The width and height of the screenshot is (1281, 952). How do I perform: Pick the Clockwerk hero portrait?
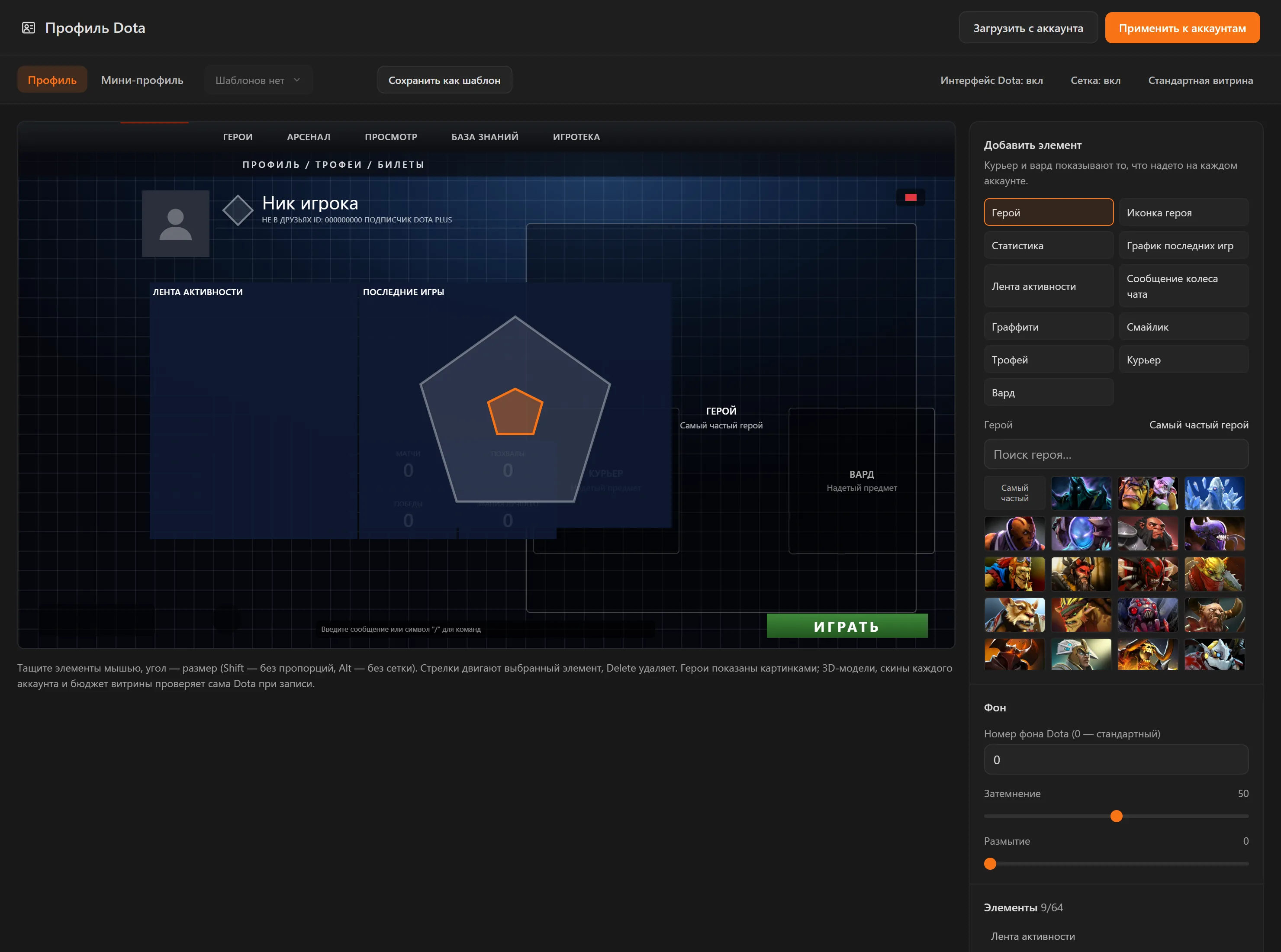pos(1215,654)
